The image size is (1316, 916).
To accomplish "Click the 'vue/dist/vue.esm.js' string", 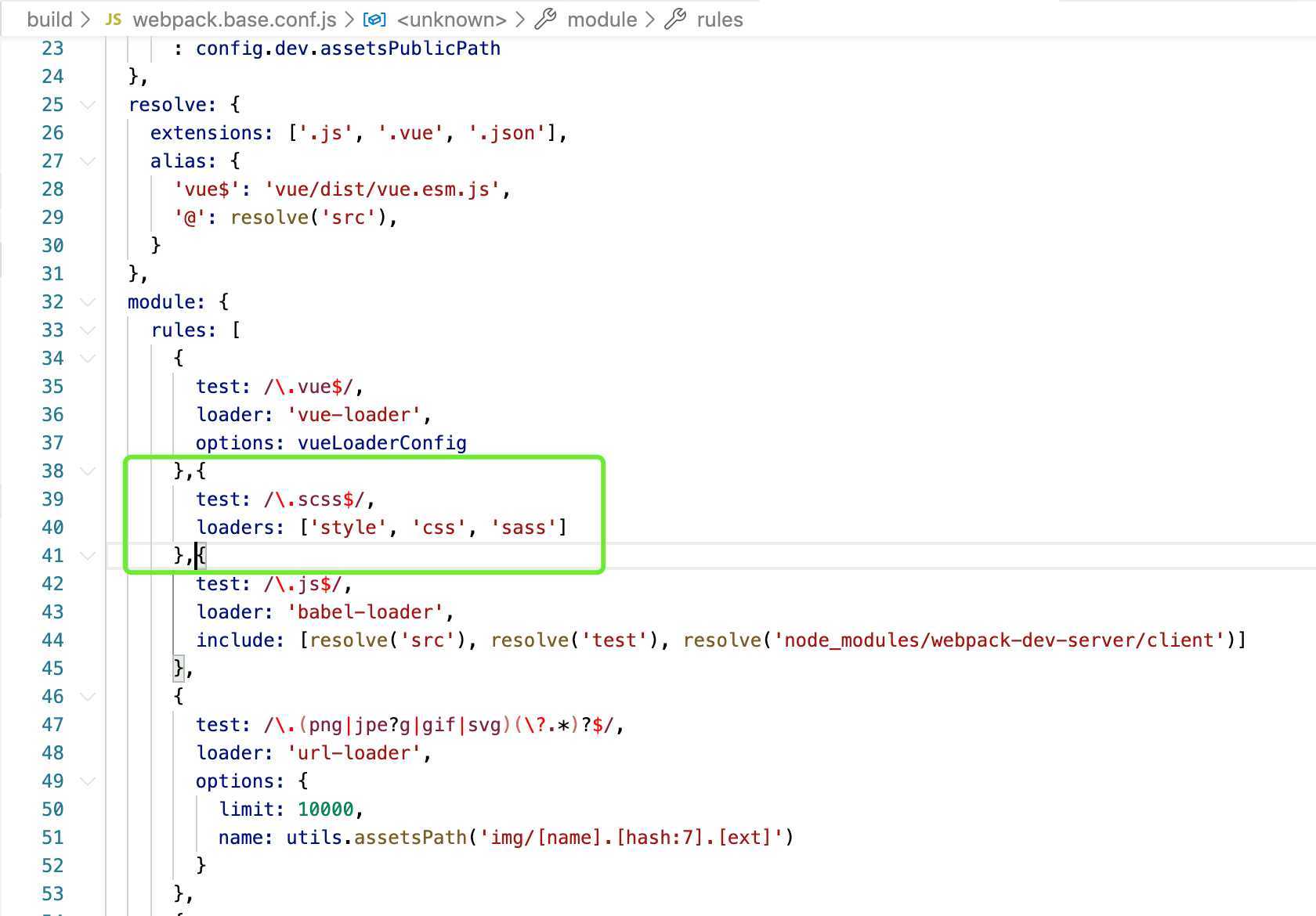I will click(x=382, y=189).
